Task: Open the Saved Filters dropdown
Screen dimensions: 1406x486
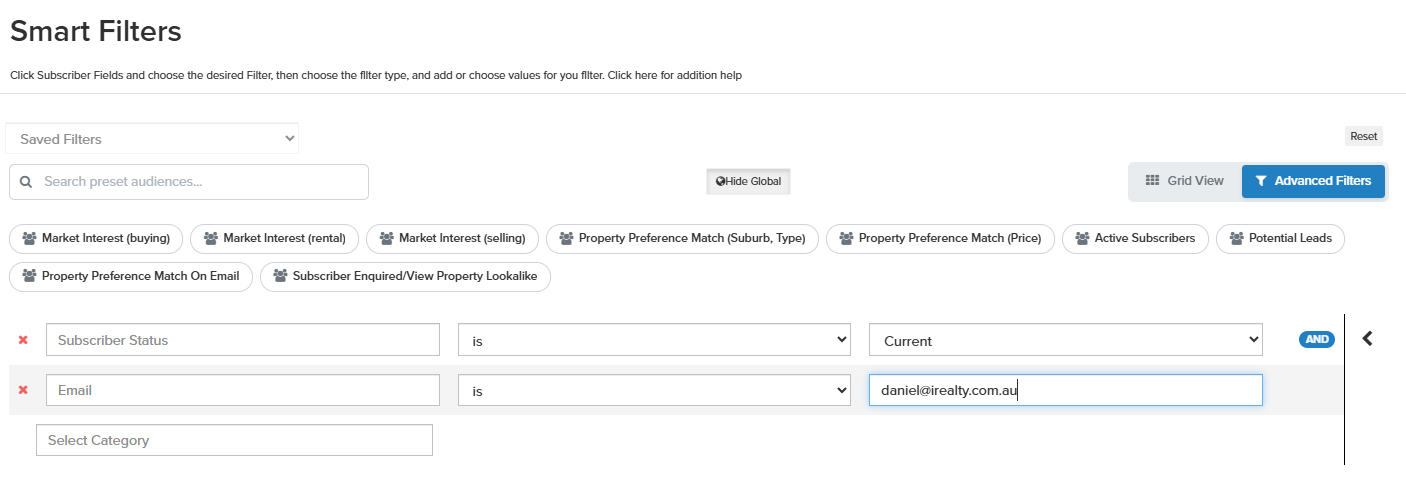Action: pos(152,139)
